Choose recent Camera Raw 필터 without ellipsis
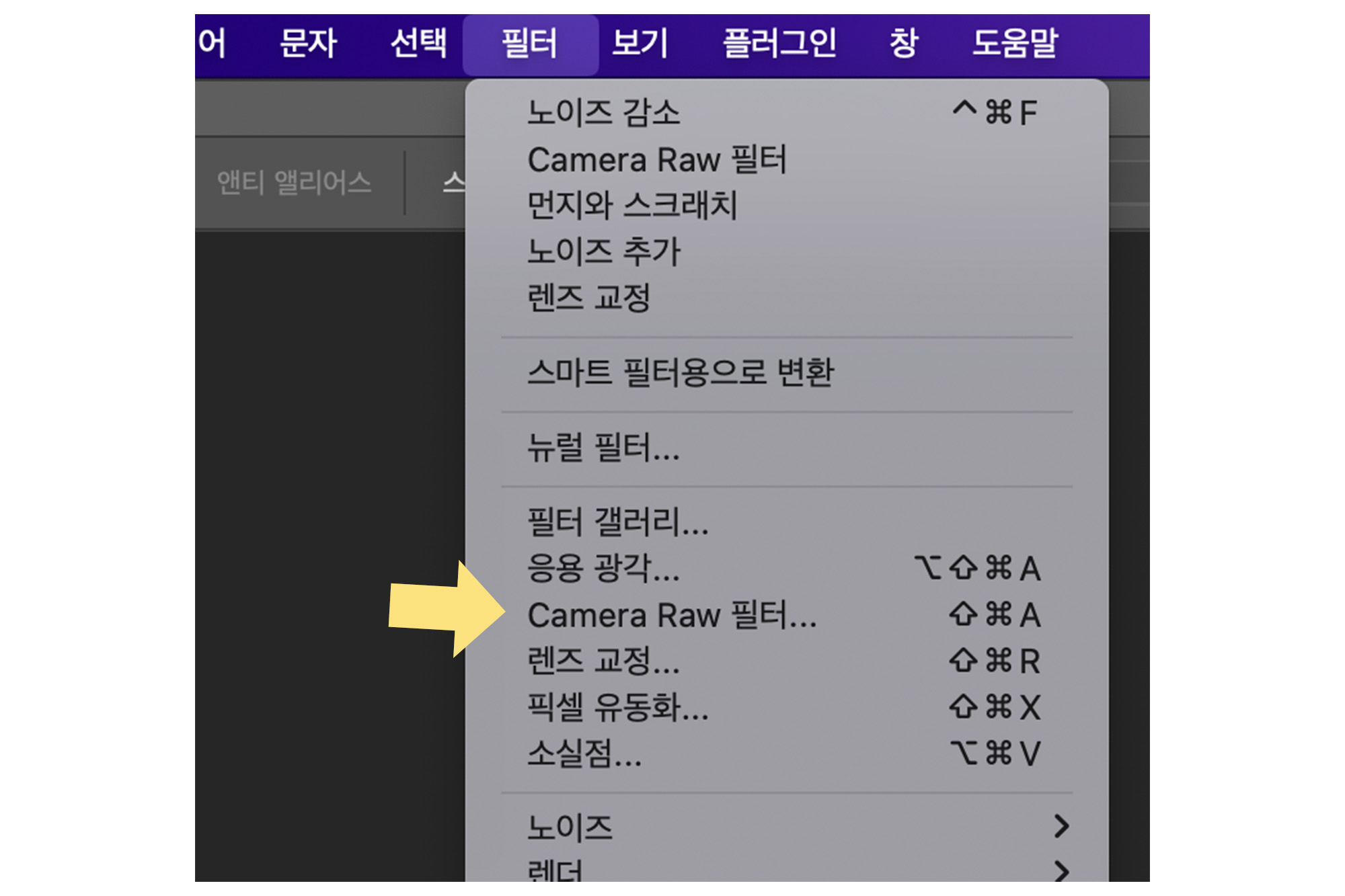Screen dimensions: 1345x896 tap(656, 160)
